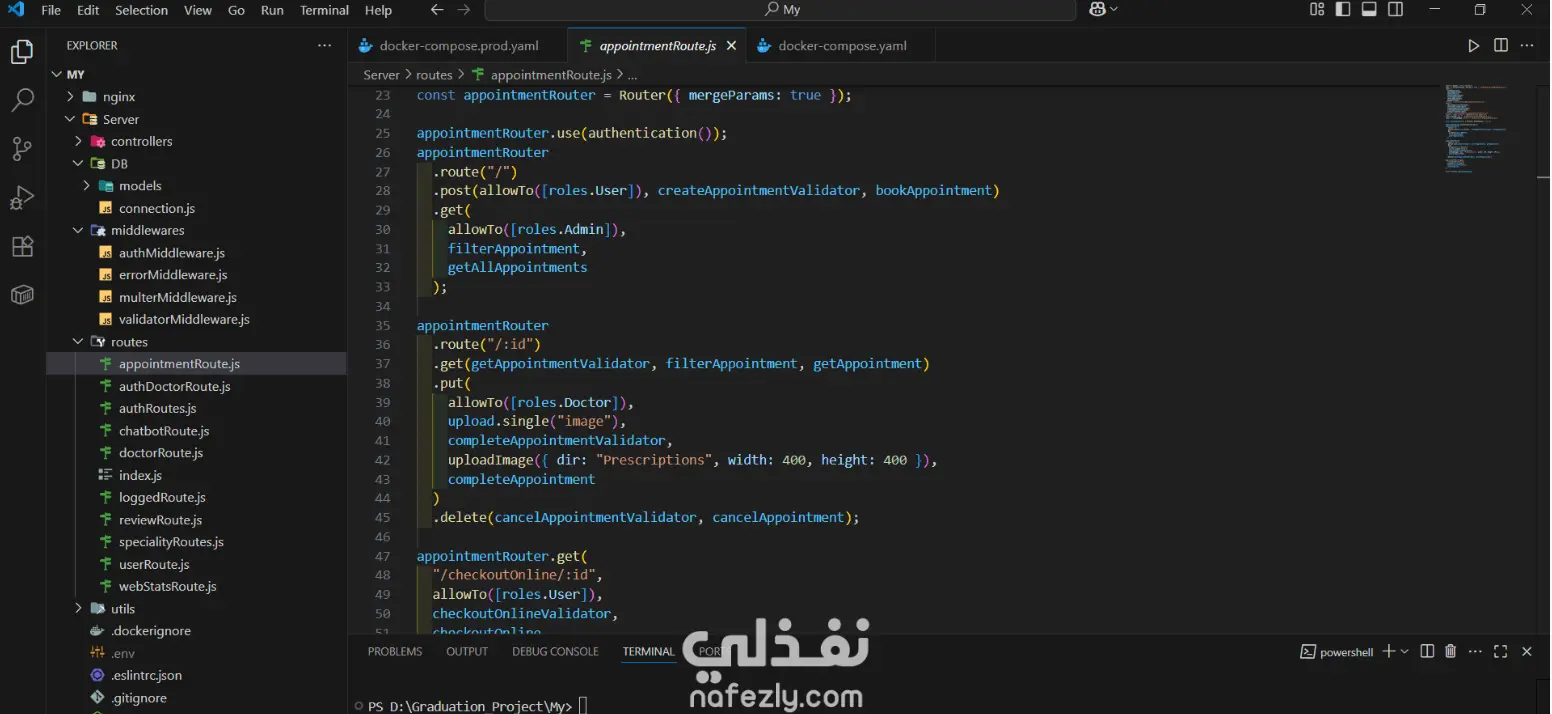Split the editor to the right

coord(1500,46)
